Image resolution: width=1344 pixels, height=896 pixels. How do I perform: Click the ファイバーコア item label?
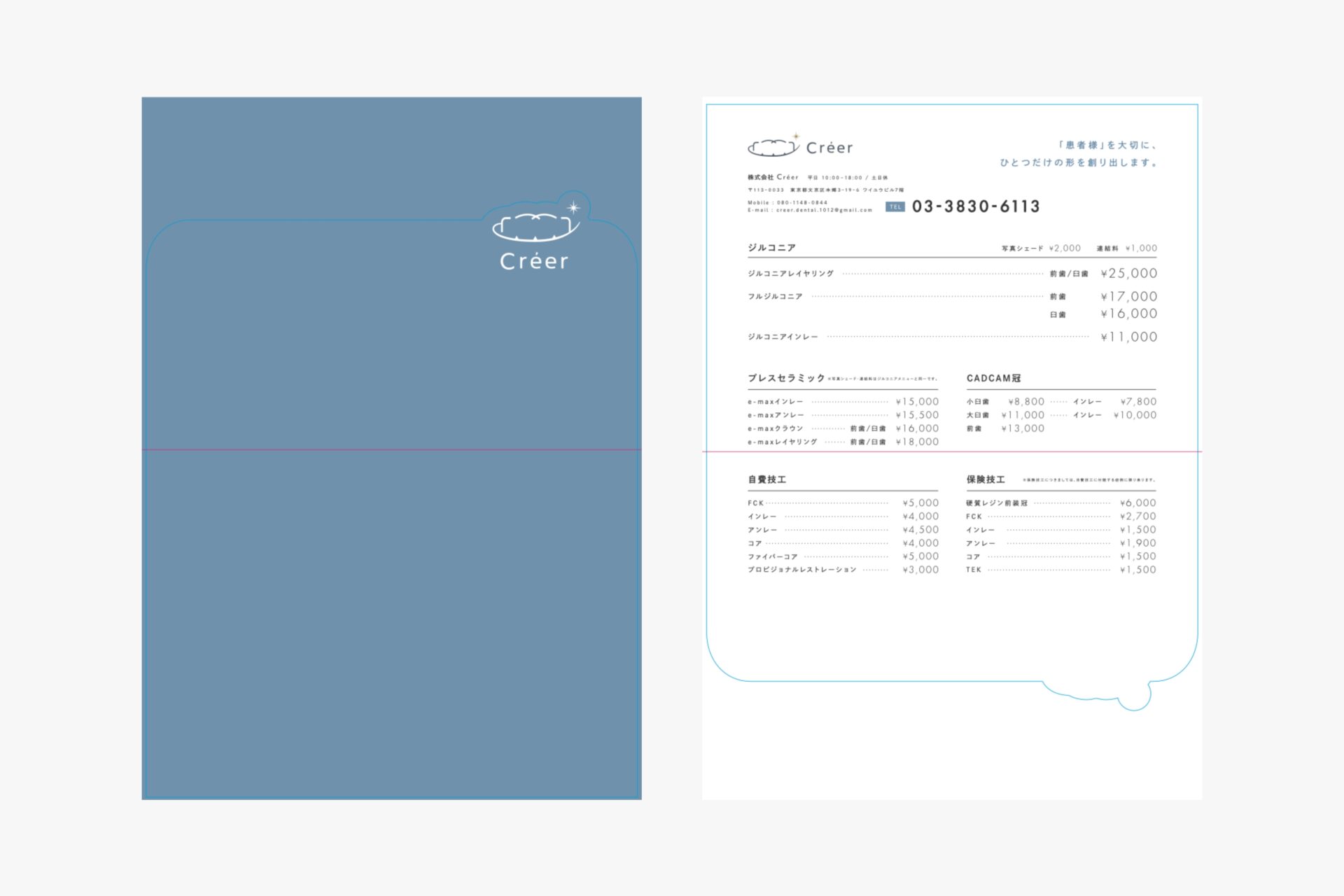pos(773,556)
